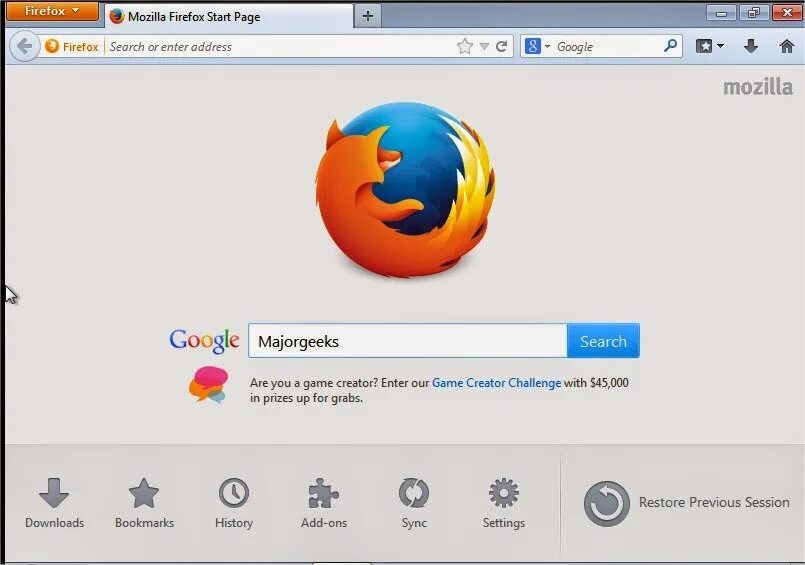Open the Game Creator Challenge link
This screenshot has width=805, height=565.
point(496,383)
